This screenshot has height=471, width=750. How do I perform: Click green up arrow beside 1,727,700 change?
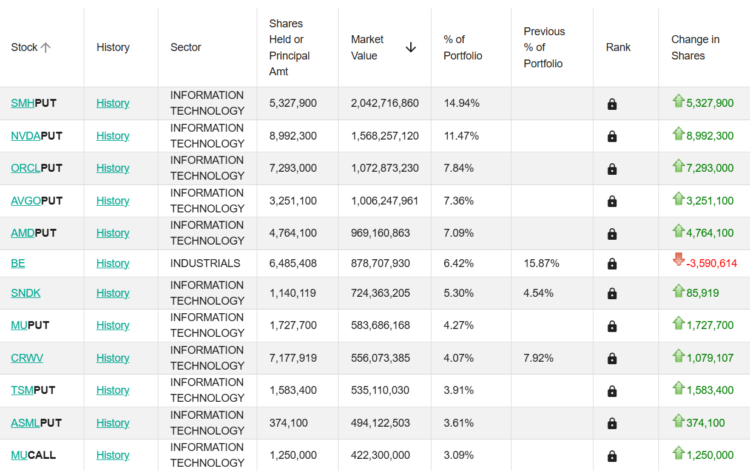(x=678, y=323)
